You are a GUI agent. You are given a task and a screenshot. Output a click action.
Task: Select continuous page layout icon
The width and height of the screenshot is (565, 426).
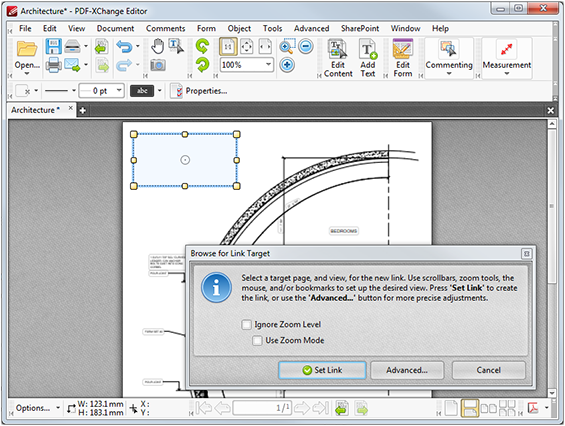(x=470, y=408)
